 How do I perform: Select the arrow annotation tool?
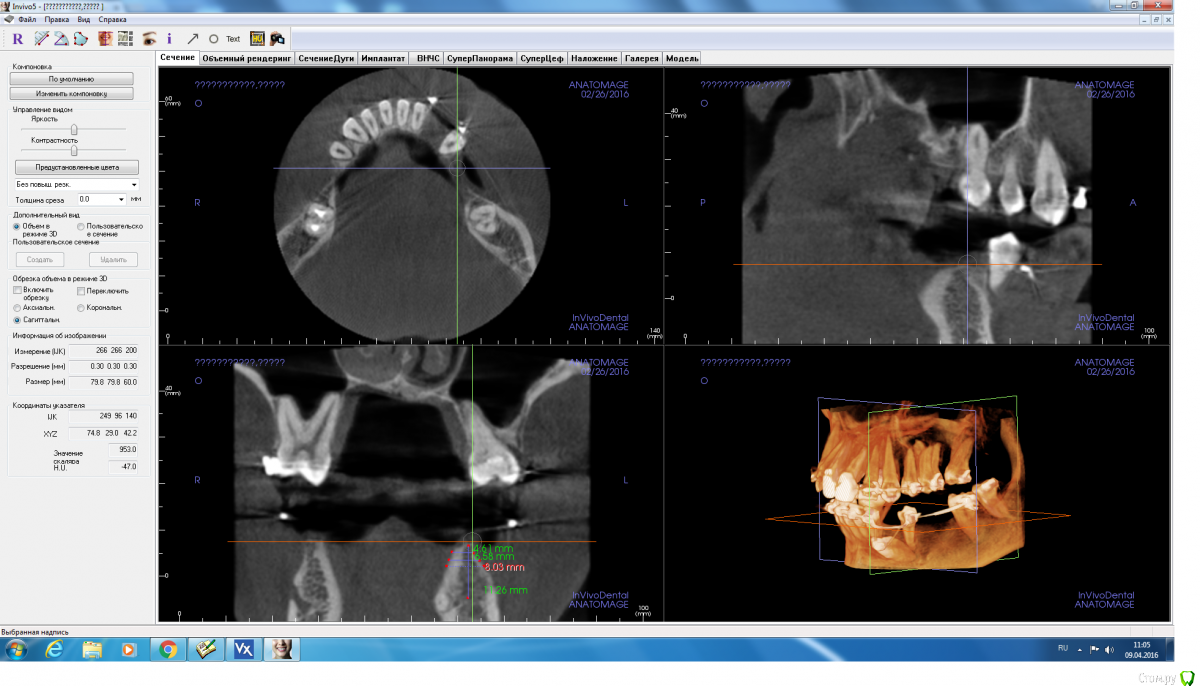pyautogui.click(x=193, y=39)
